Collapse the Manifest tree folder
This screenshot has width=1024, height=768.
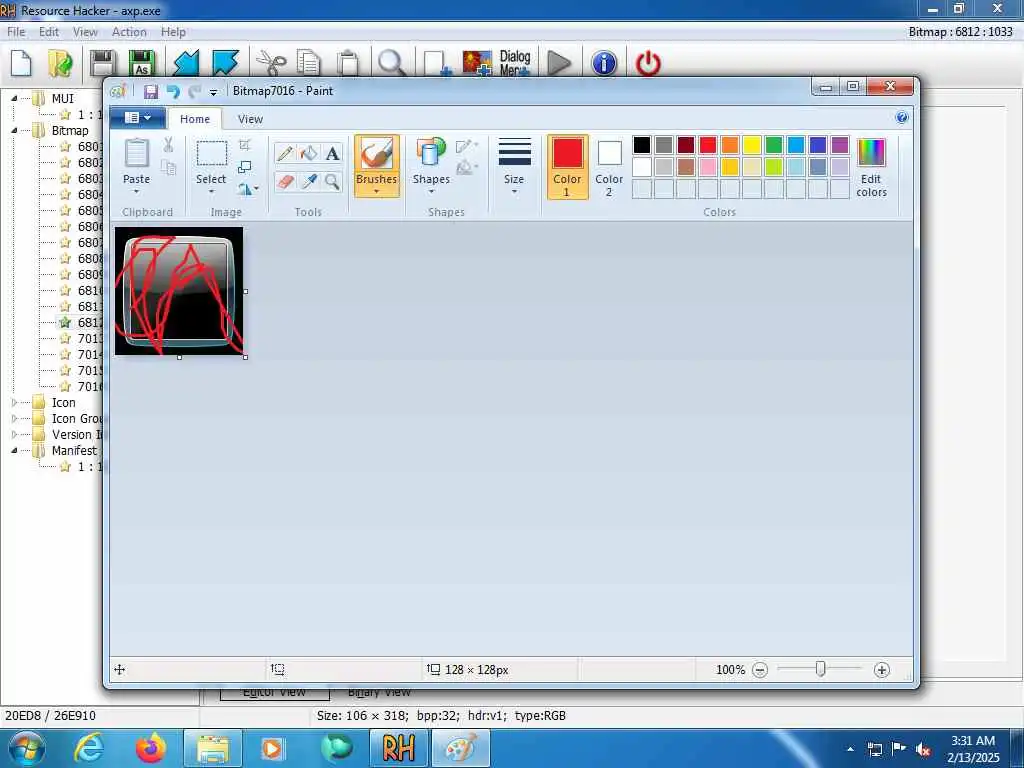[14, 451]
